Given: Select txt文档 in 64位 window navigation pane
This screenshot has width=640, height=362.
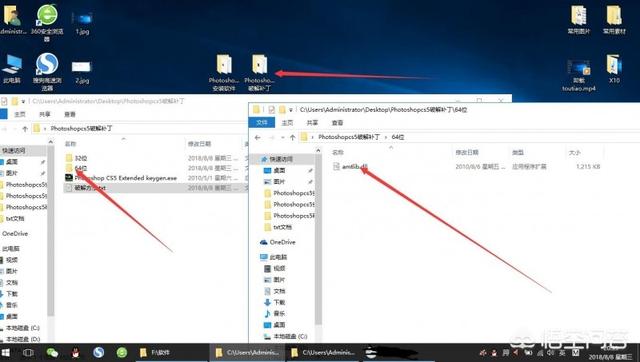Looking at the screenshot, I should [278, 227].
